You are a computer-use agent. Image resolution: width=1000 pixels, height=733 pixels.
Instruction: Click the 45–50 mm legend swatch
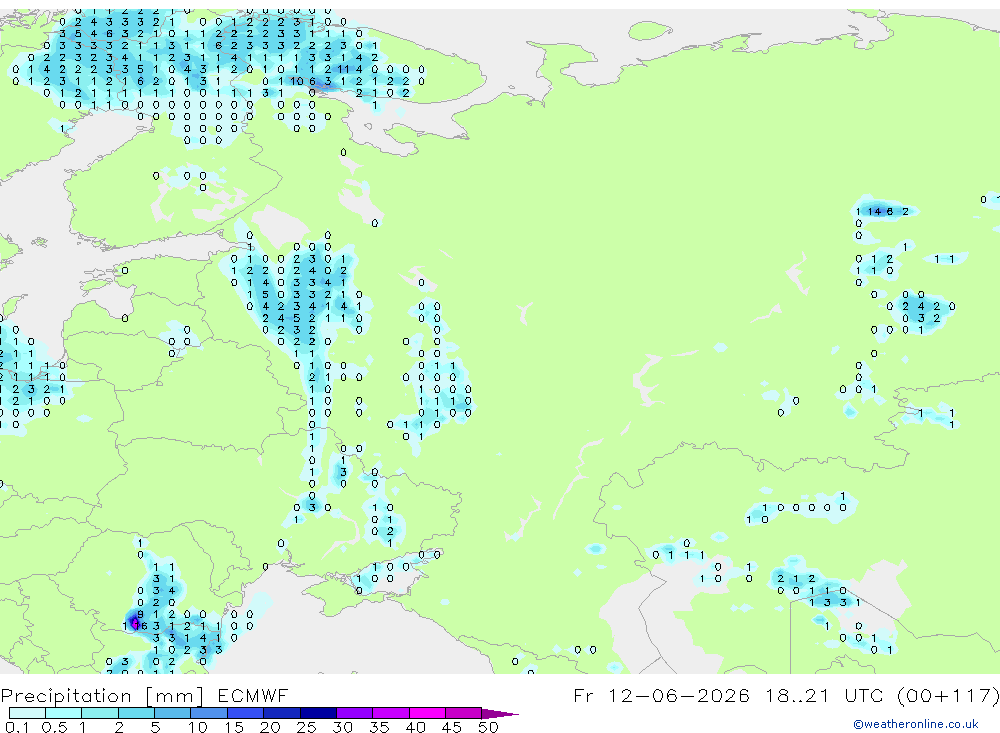(x=463, y=713)
